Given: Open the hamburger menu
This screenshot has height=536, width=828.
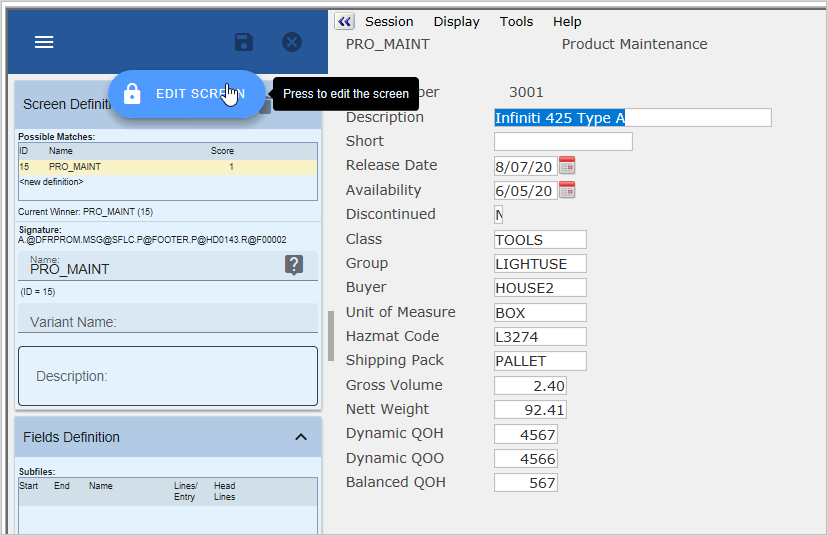Looking at the screenshot, I should click(44, 42).
